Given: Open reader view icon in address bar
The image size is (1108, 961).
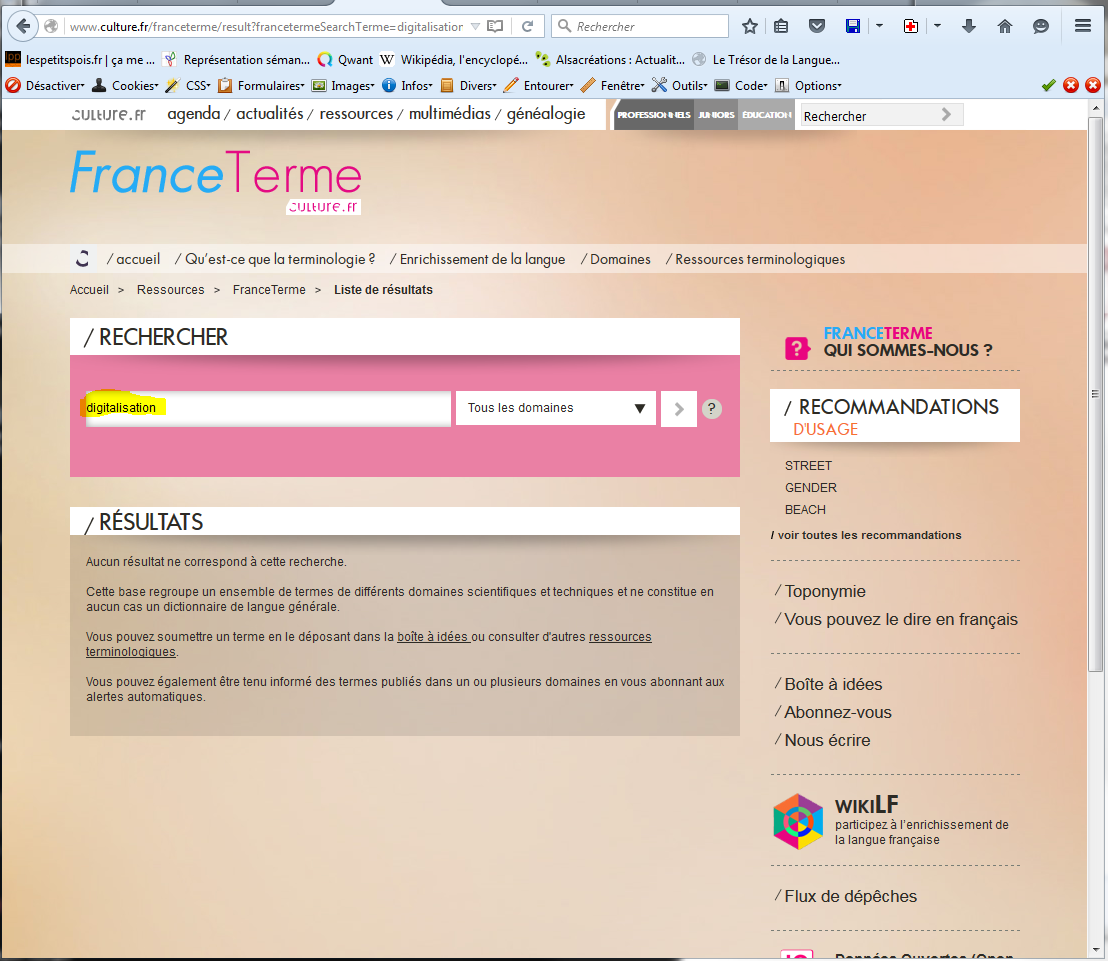Looking at the screenshot, I should pyautogui.click(x=495, y=26).
